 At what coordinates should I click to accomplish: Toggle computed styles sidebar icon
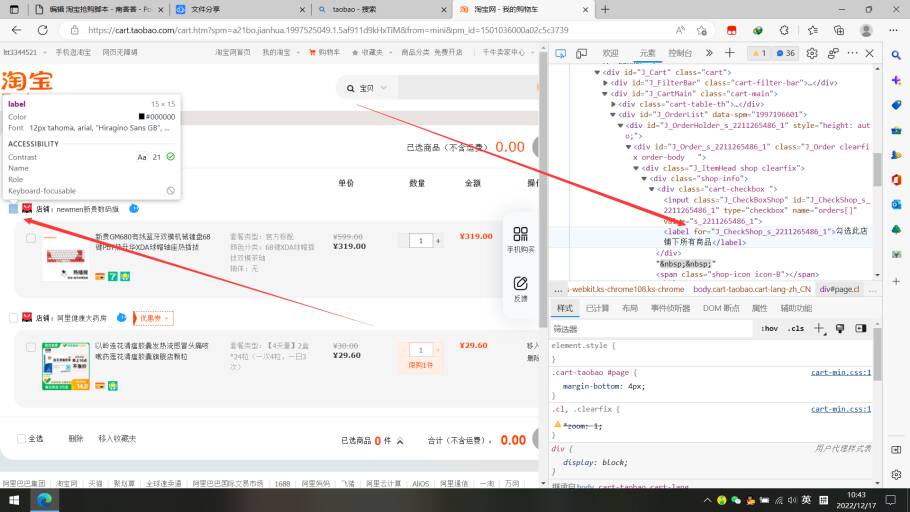(861, 329)
